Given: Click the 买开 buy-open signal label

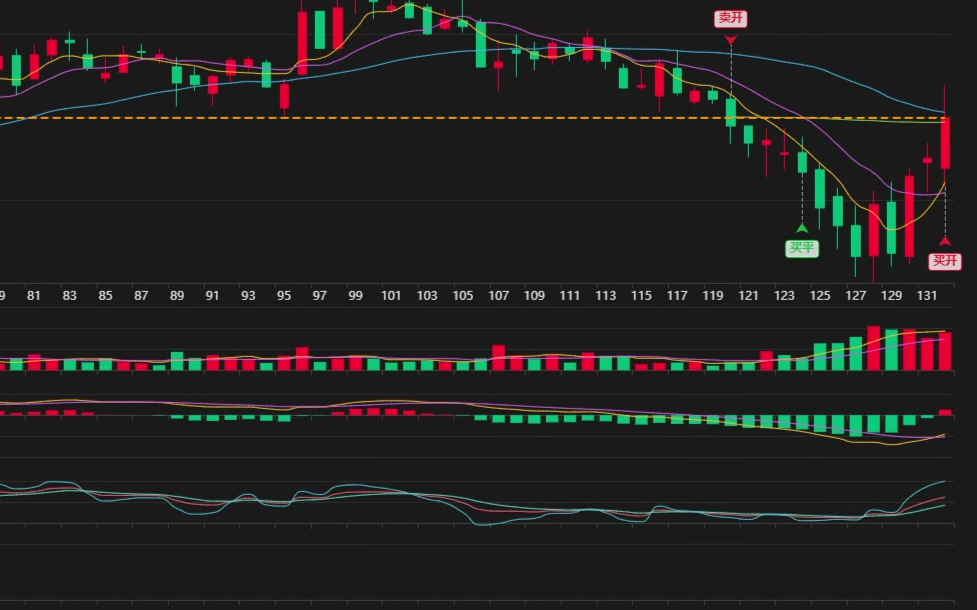Looking at the screenshot, I should pyautogui.click(x=945, y=261).
